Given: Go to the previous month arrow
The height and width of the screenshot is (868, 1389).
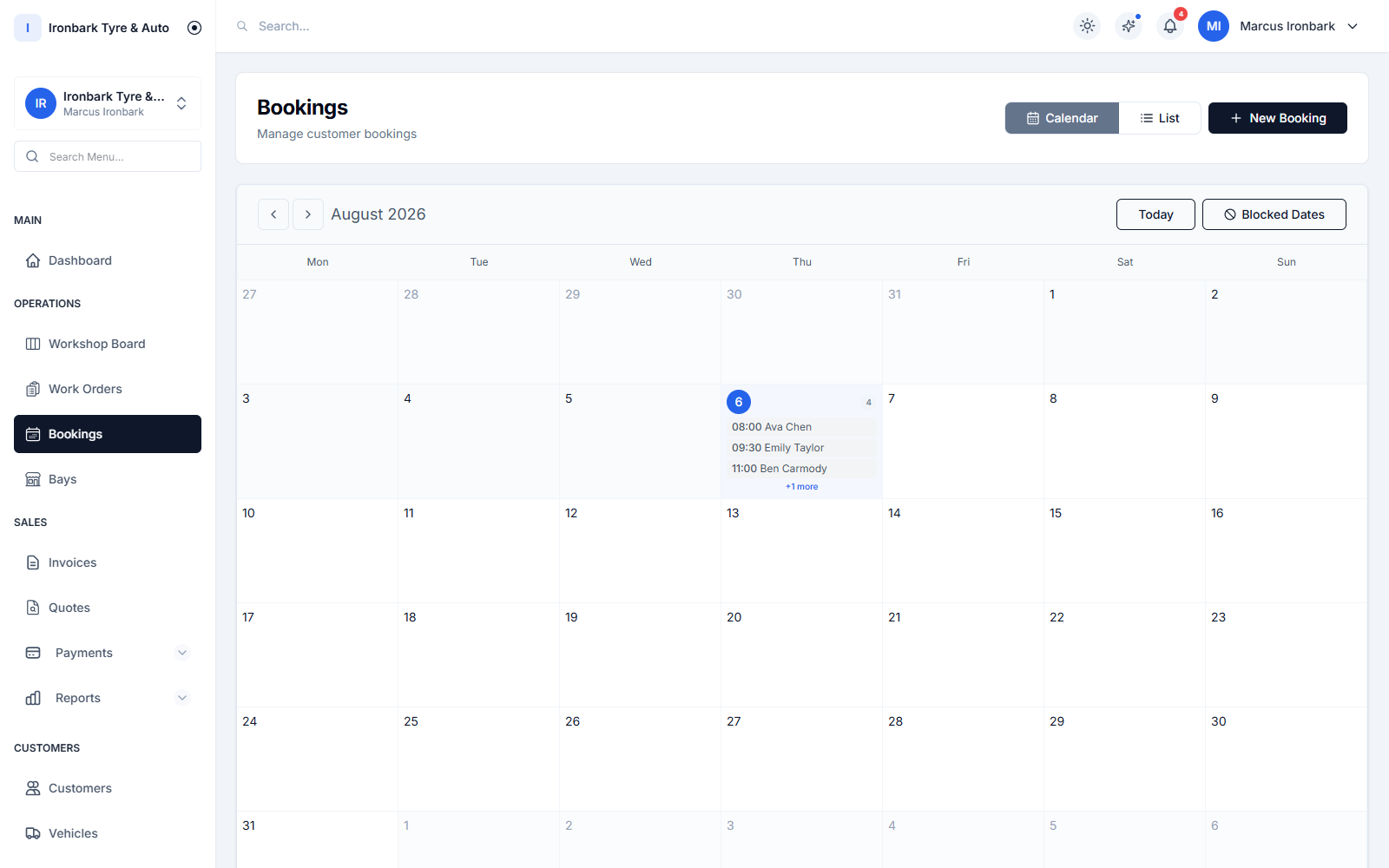Looking at the screenshot, I should click(x=273, y=214).
